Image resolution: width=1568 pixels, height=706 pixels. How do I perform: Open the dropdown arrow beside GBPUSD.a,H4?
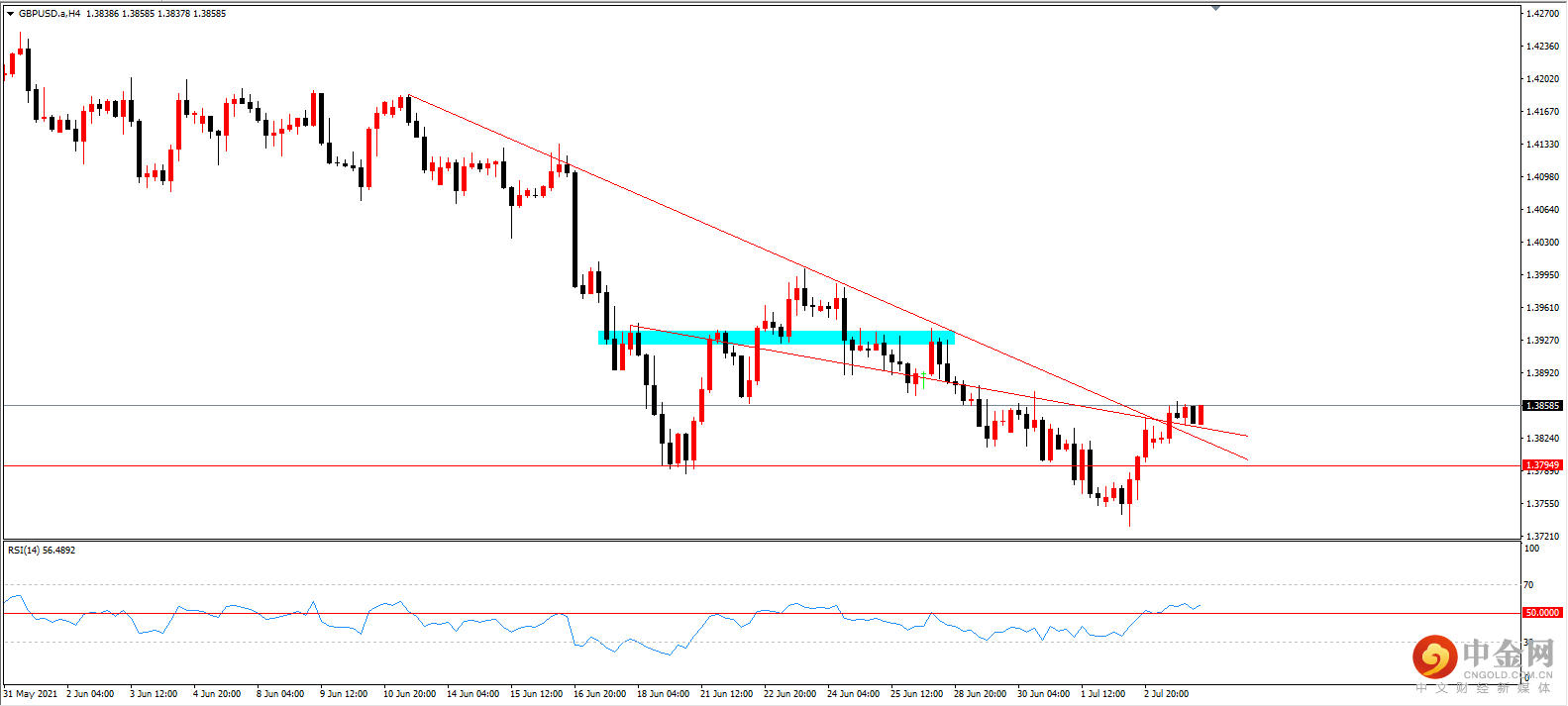10,14
